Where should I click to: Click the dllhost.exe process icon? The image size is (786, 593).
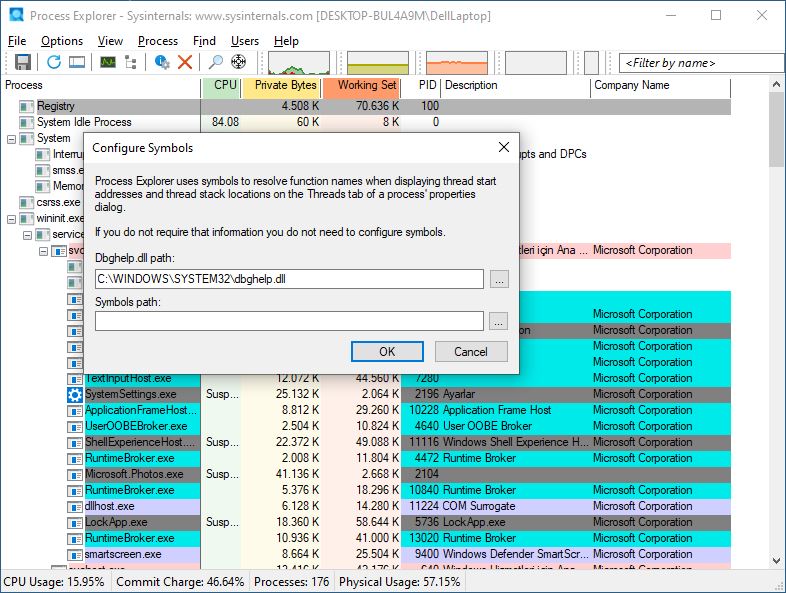[75, 507]
